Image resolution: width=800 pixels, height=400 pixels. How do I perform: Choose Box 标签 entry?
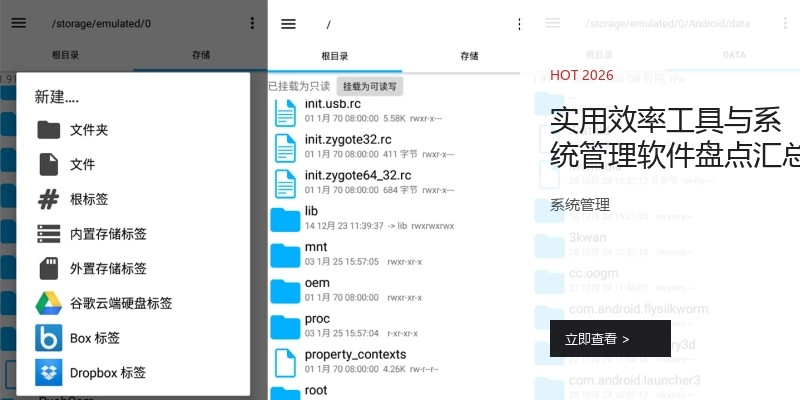(133, 338)
